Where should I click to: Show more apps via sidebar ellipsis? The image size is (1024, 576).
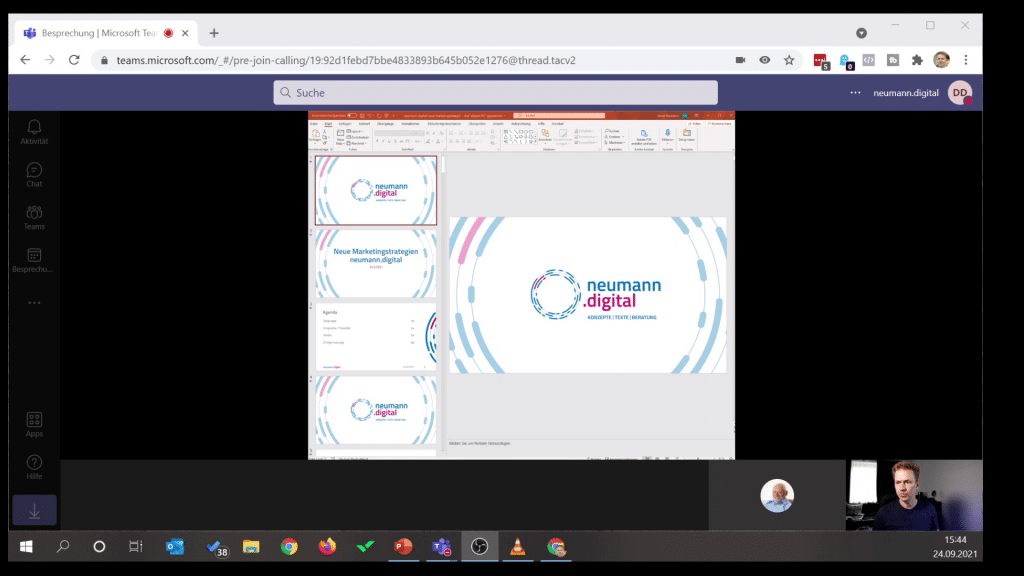[34, 302]
